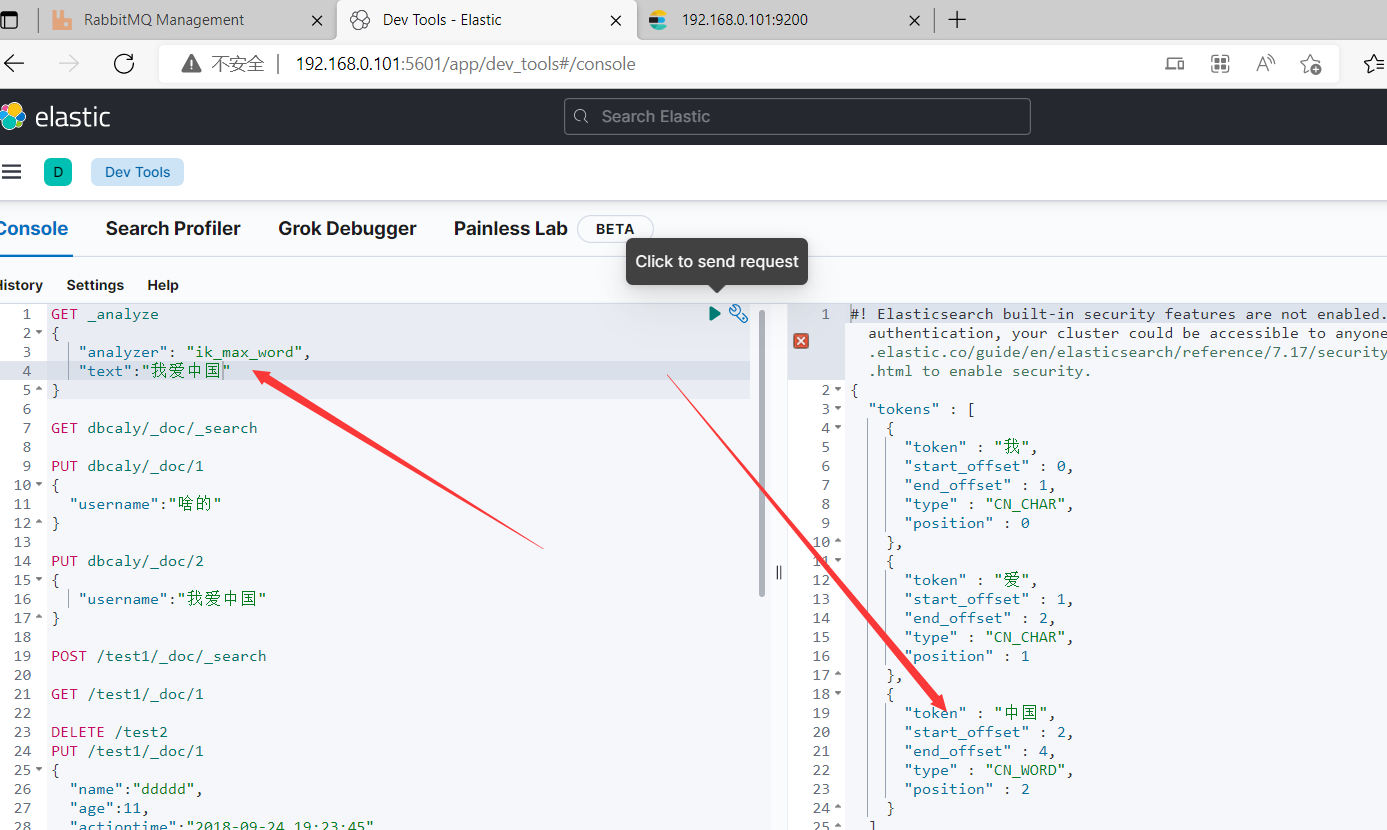The image size is (1387, 830).
Task: Click the red error marker in the output gutter
Action: [801, 342]
